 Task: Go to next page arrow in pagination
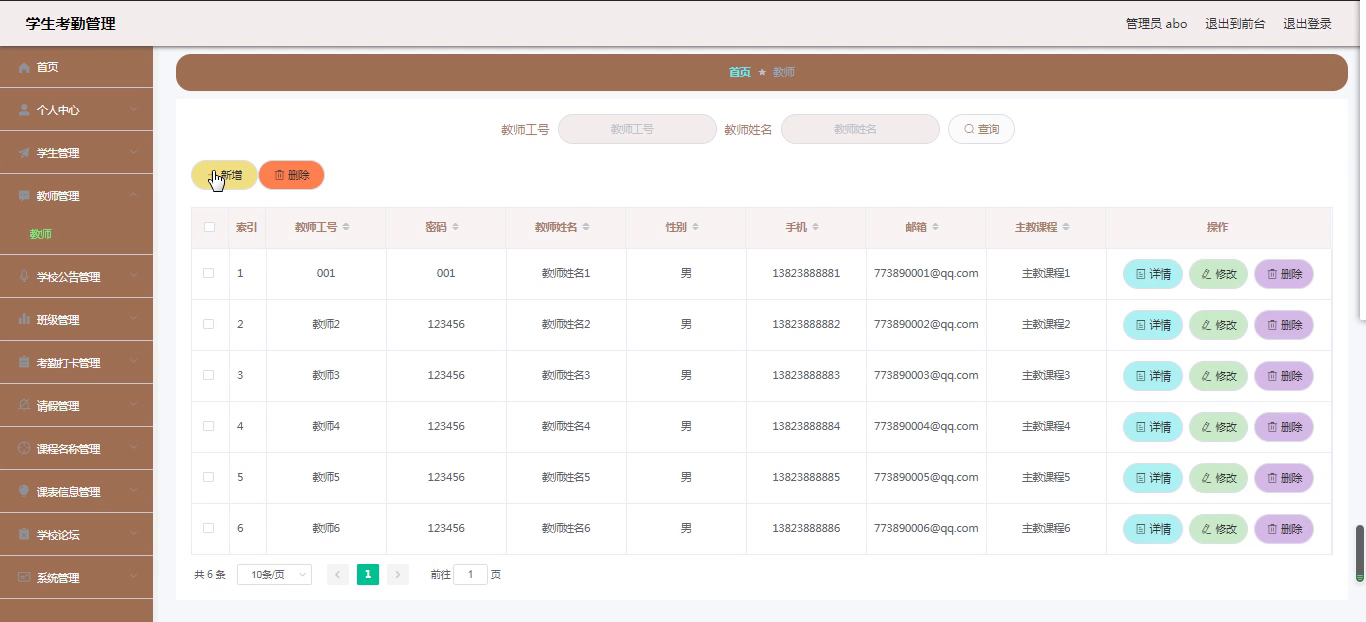[398, 574]
